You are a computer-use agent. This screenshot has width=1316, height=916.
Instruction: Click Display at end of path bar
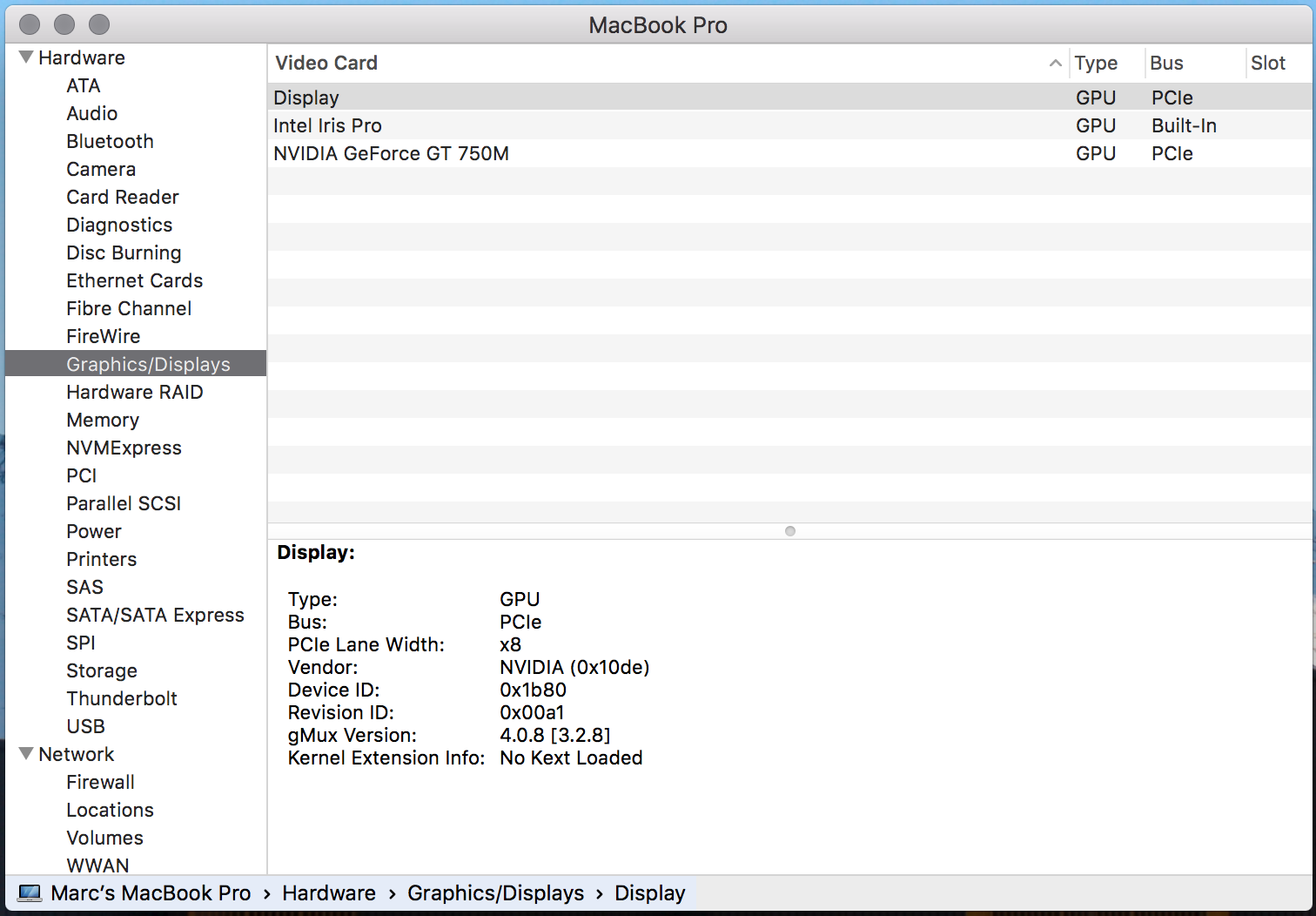click(650, 893)
